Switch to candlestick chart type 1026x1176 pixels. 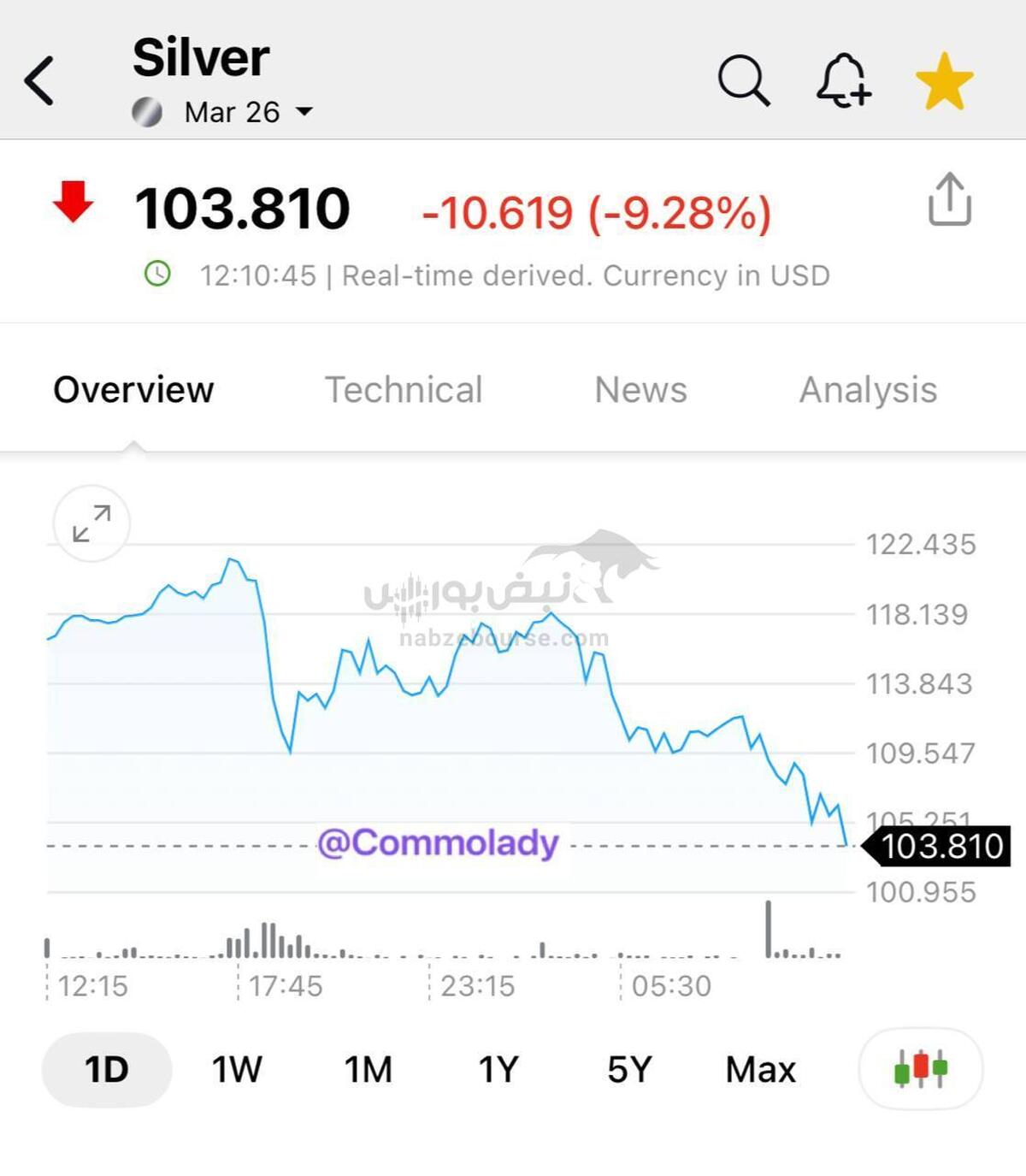point(920,1069)
